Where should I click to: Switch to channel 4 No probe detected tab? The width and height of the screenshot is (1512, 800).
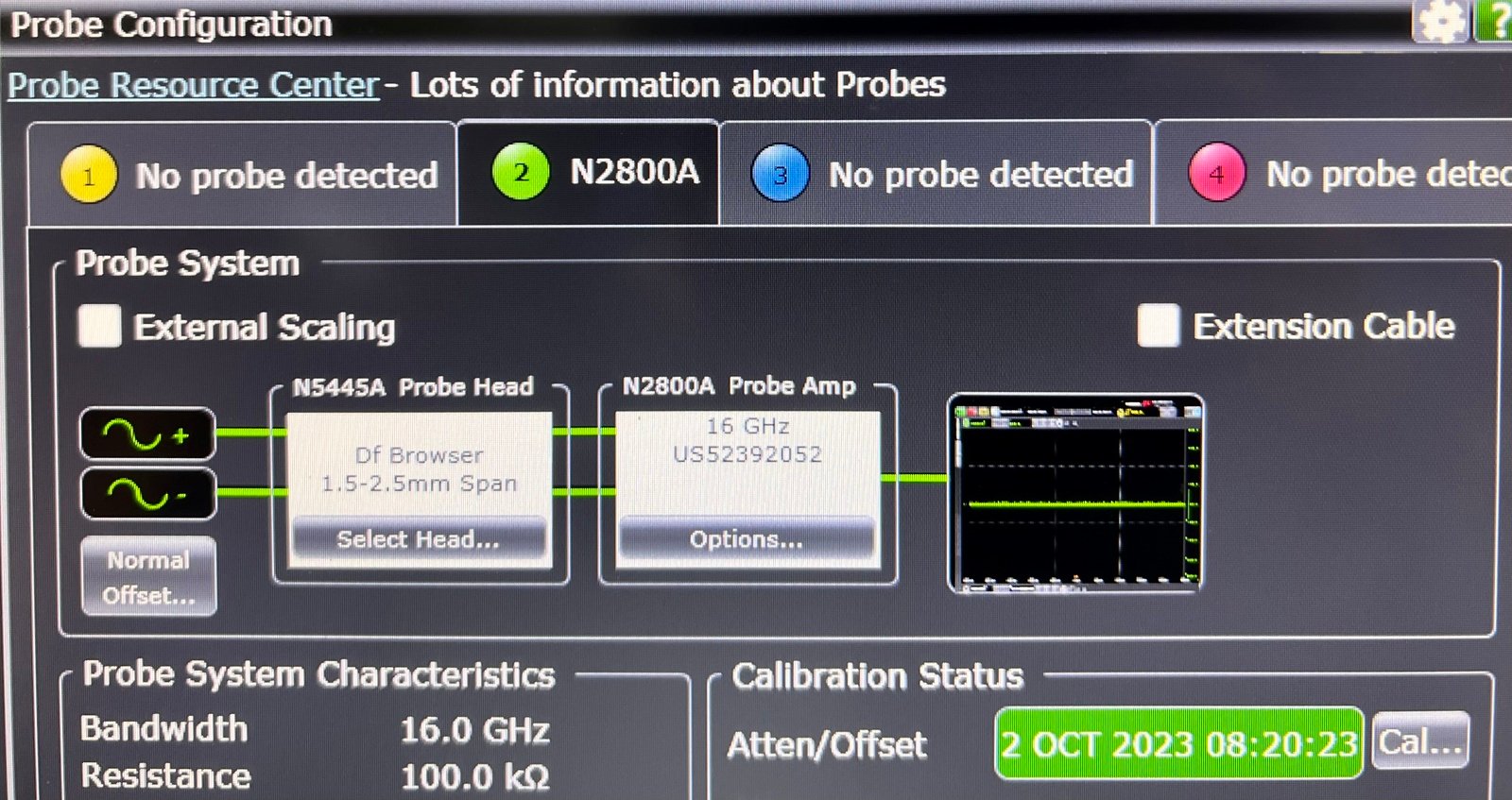pos(1334,173)
